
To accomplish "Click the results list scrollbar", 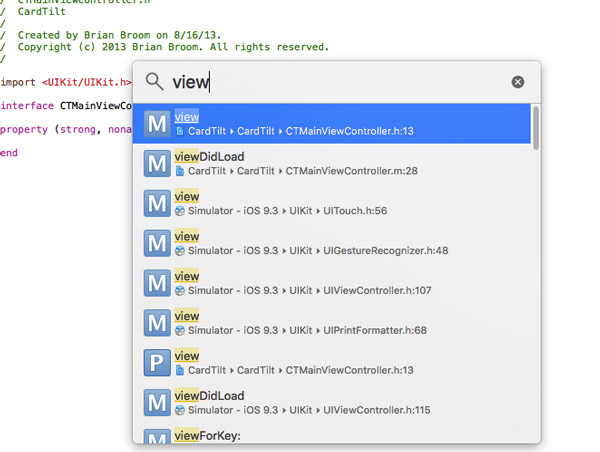I will pos(535,130).
